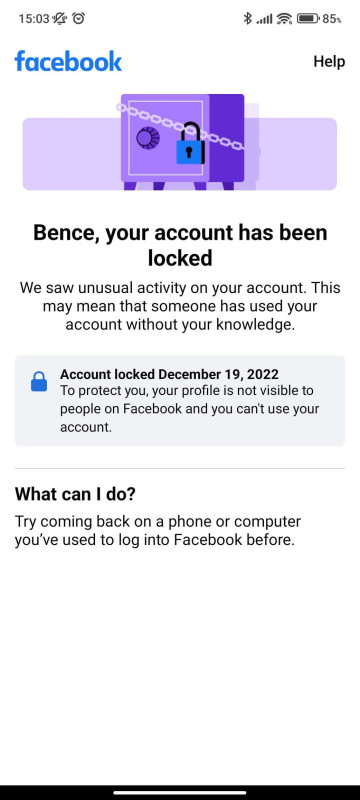Tap the Account locked December 19, 2022 notice

tap(179, 401)
